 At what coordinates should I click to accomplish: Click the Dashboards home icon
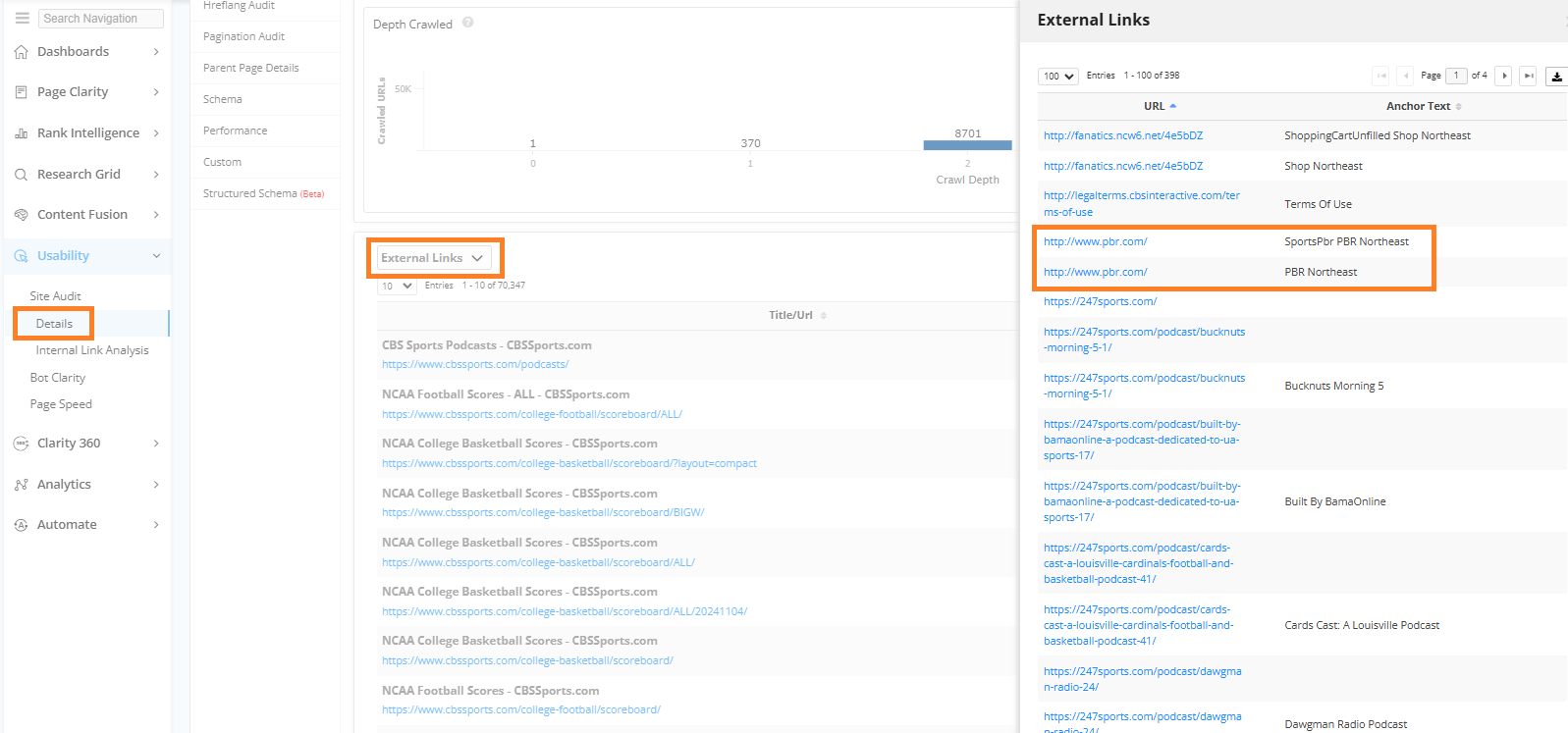21,52
